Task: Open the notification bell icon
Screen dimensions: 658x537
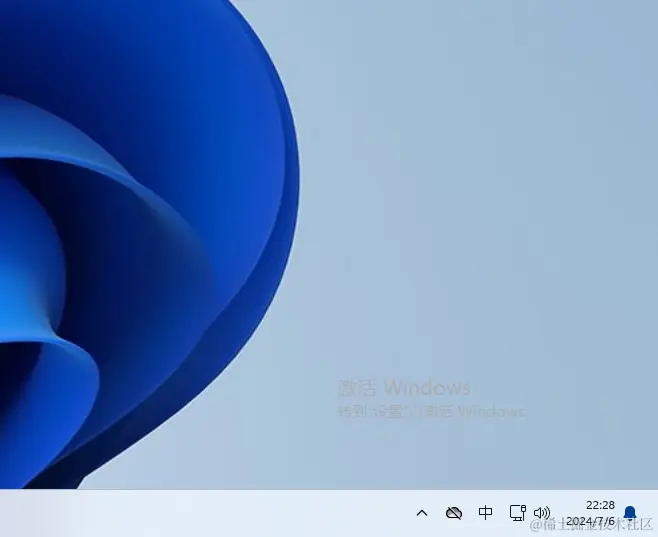Action: 630,513
